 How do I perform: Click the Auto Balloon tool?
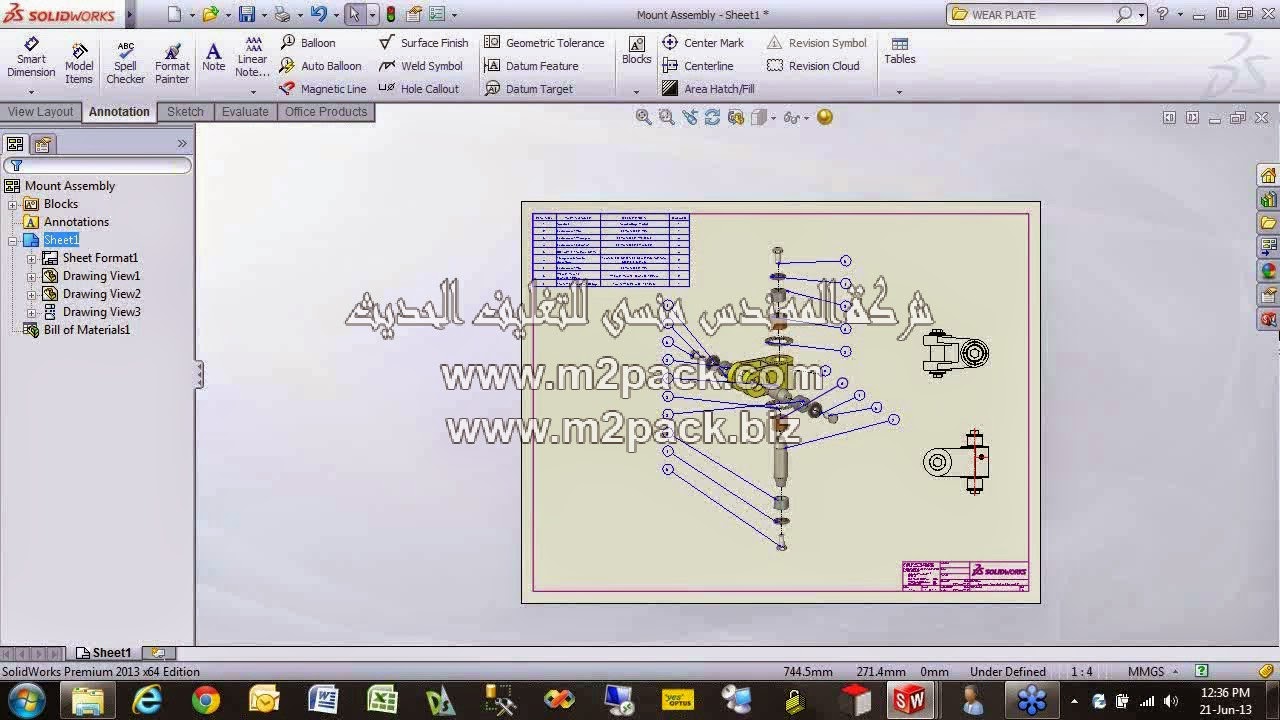[x=321, y=66]
